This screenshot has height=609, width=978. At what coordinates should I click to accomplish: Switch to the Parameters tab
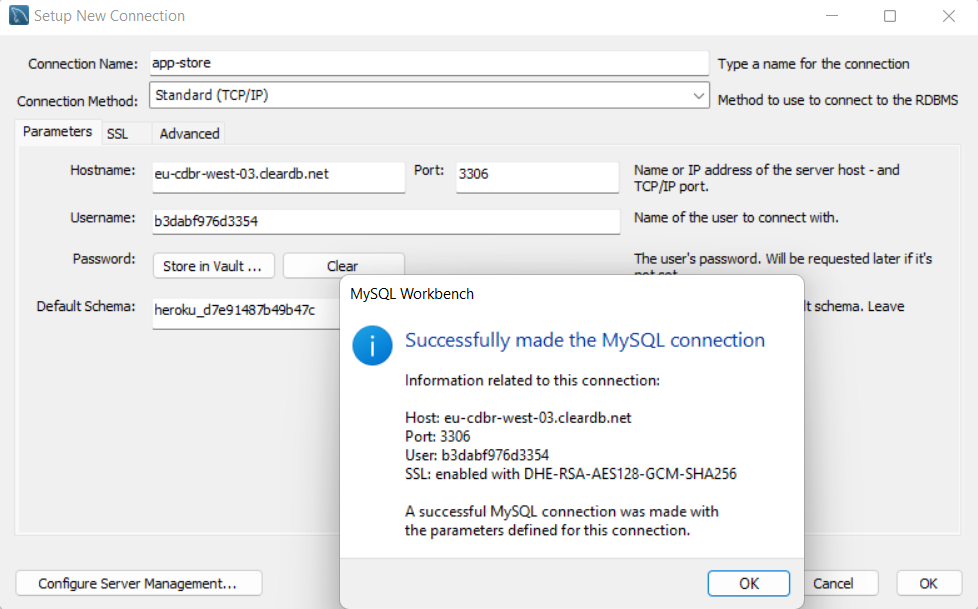[57, 132]
